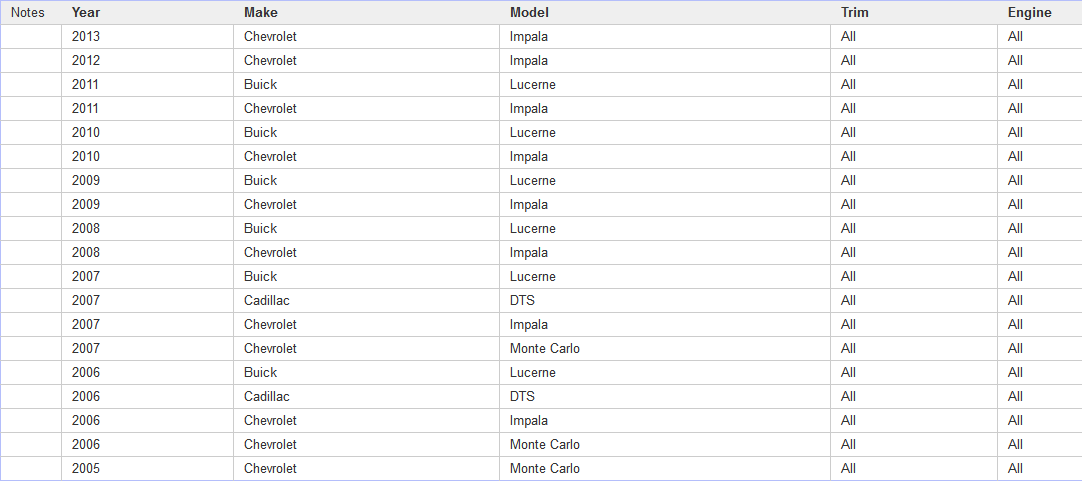Click the 2012 year cell
This screenshot has height=481, width=1082.
(147, 61)
